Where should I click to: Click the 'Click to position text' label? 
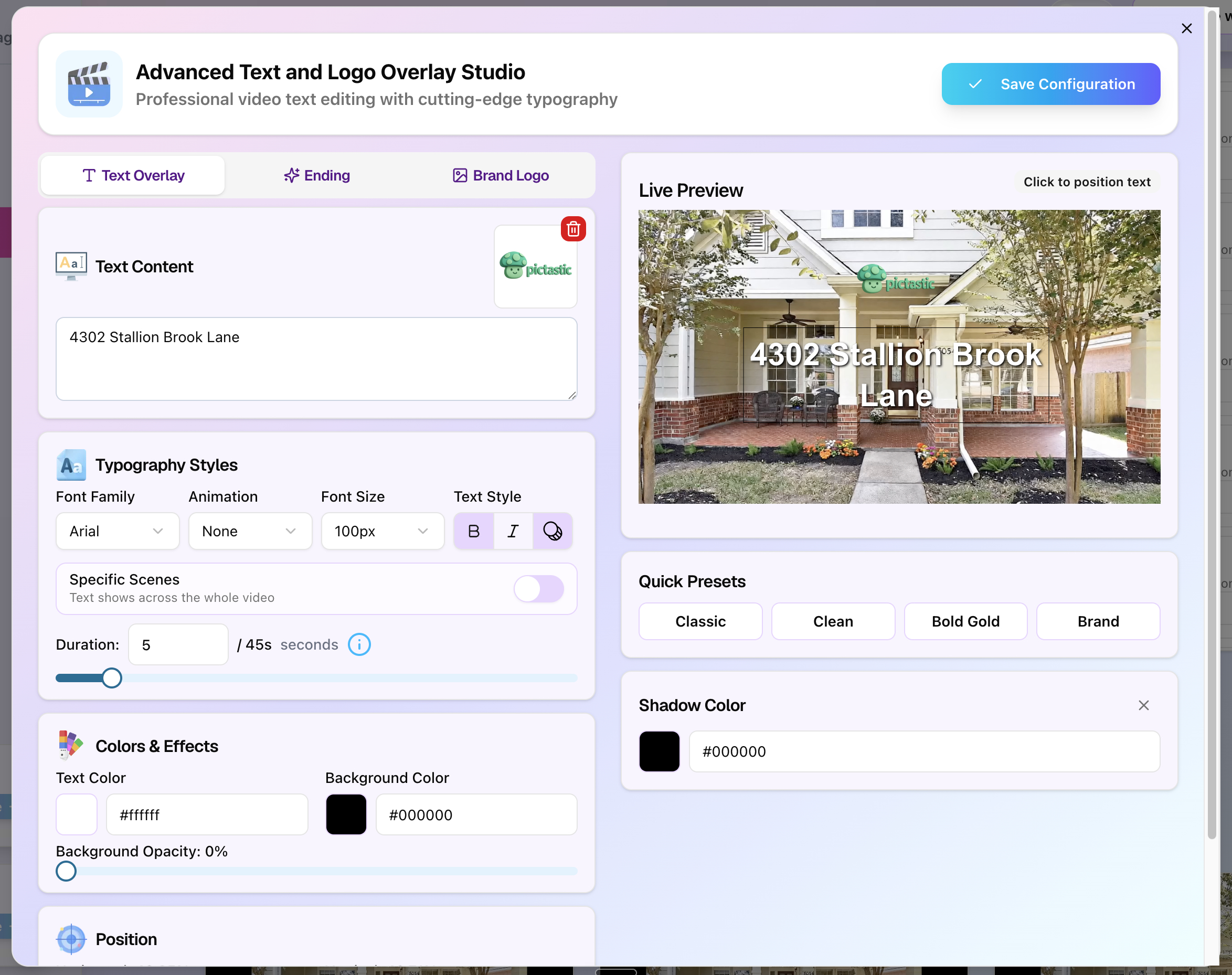(1087, 182)
